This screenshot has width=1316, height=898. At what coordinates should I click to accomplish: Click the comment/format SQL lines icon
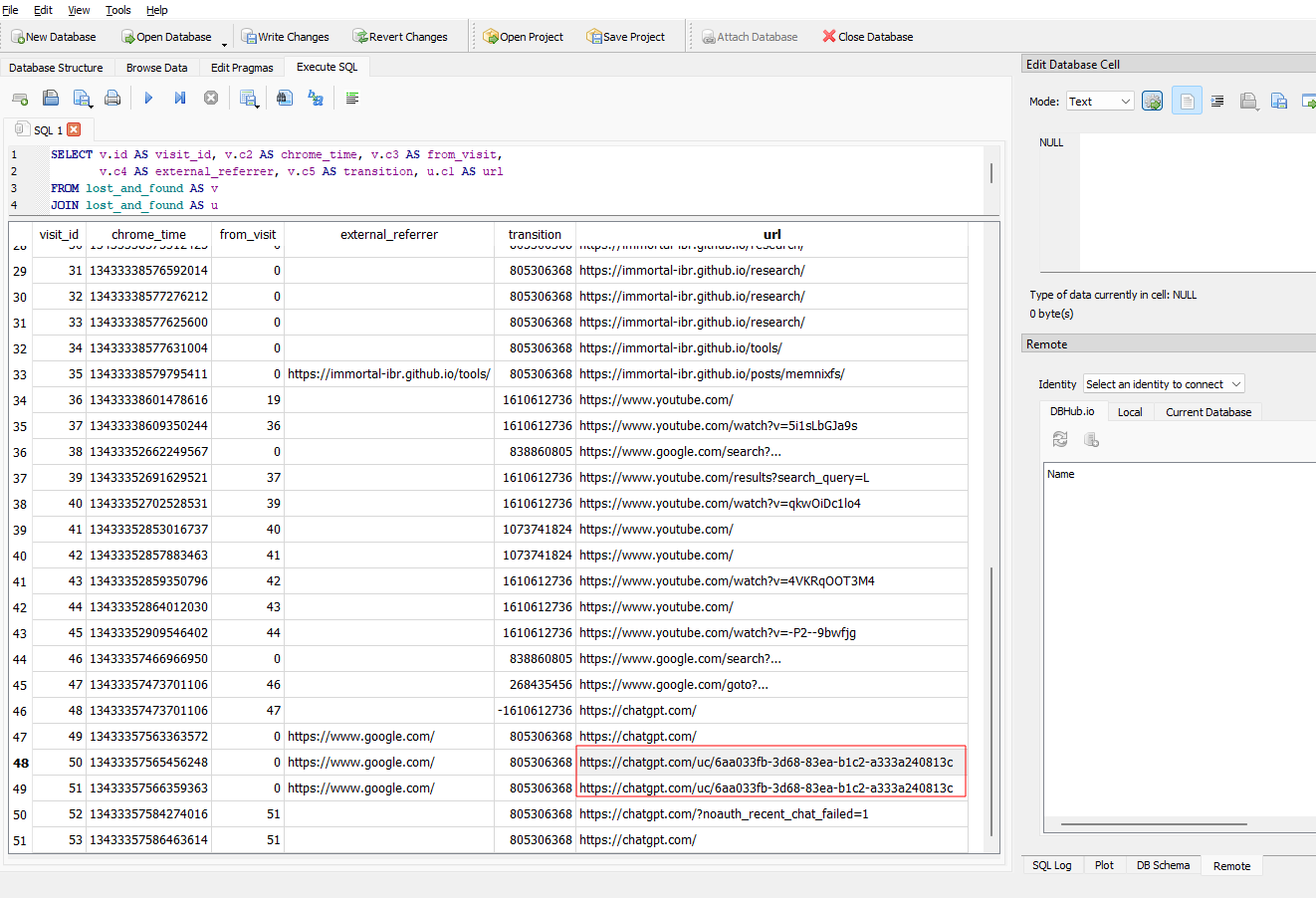pyautogui.click(x=352, y=99)
